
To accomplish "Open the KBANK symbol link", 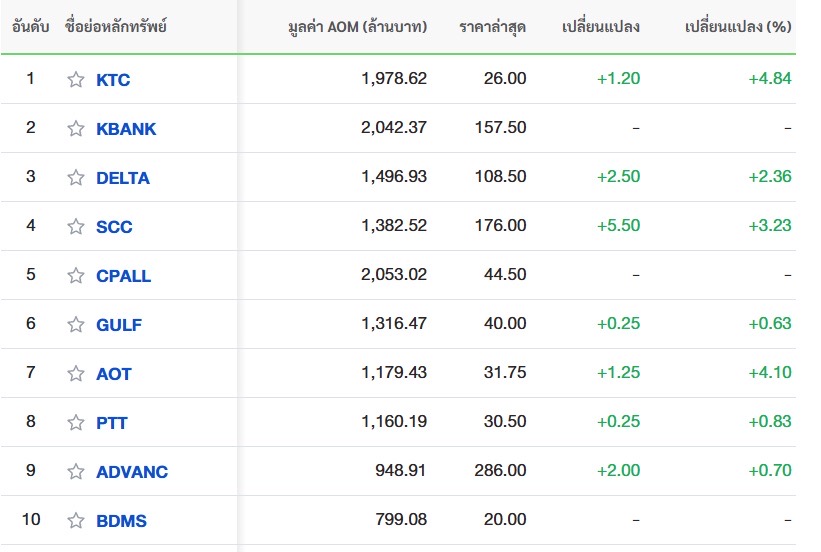I will click(126, 129).
